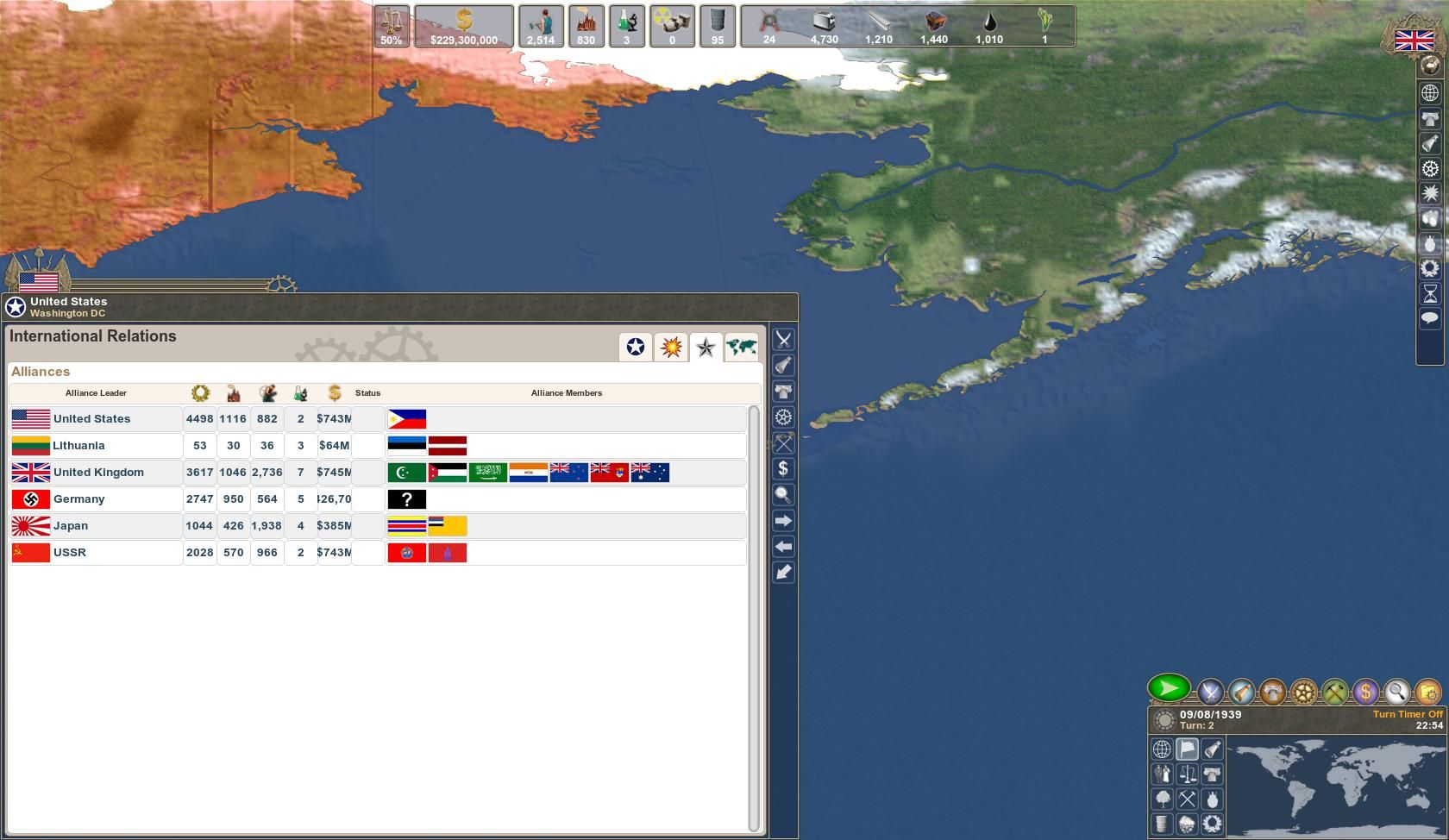The width and height of the screenshot is (1449, 840).
Task: Click the magnifying glass in the panel sidebar
Action: point(783,495)
